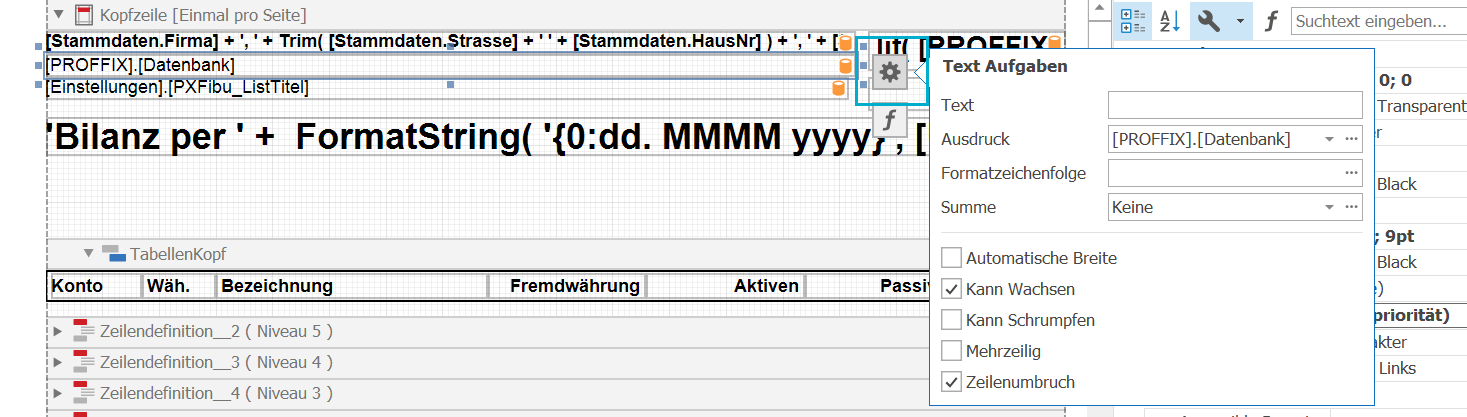Click the Transparent property value
Screen dimensions: 1467x417
click(1421, 106)
